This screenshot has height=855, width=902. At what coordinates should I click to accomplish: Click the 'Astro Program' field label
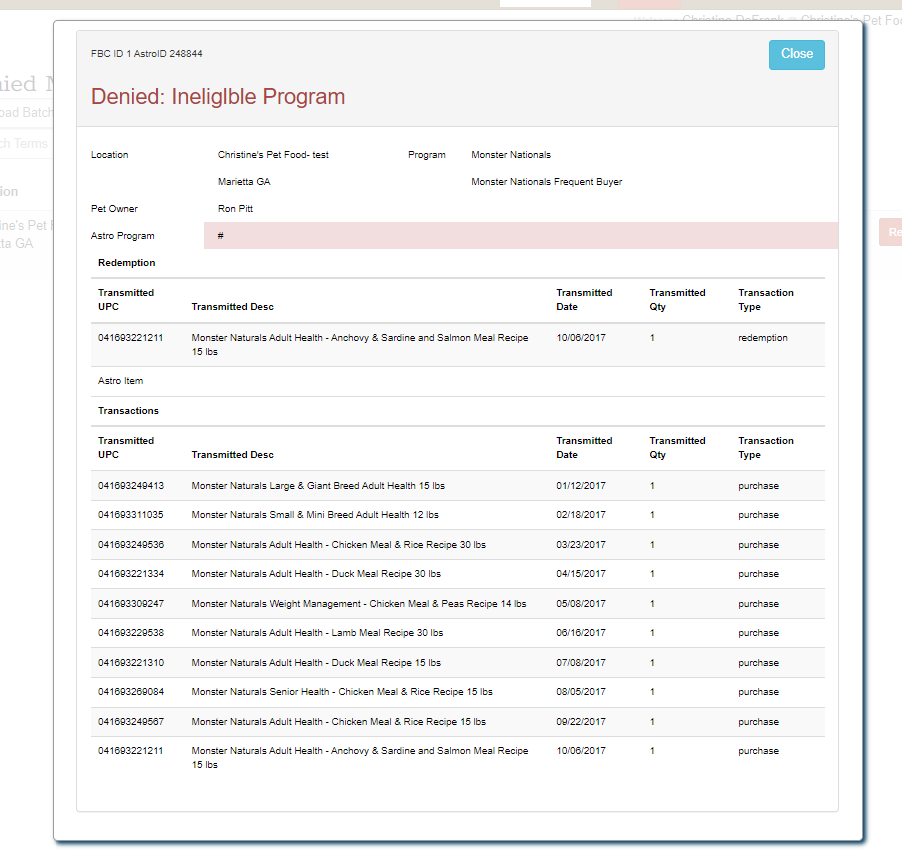coord(123,236)
